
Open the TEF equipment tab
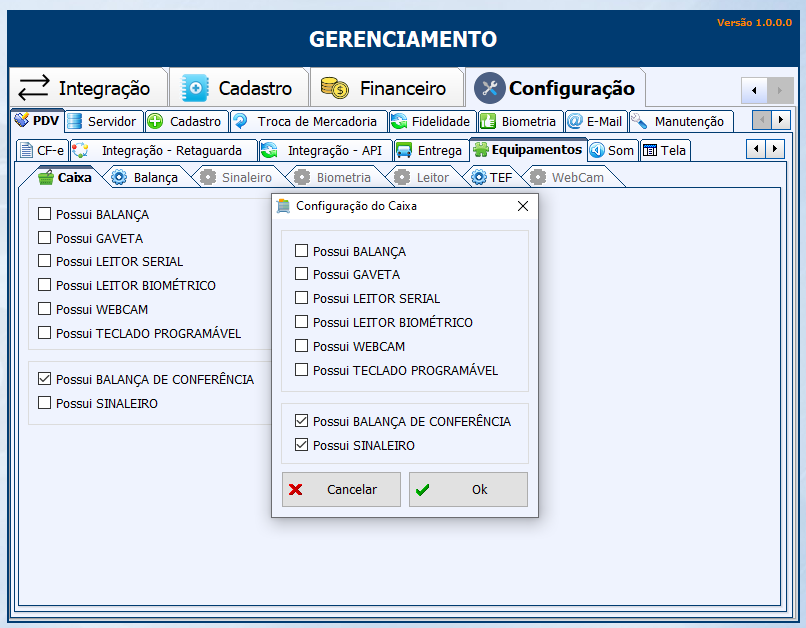(492, 177)
